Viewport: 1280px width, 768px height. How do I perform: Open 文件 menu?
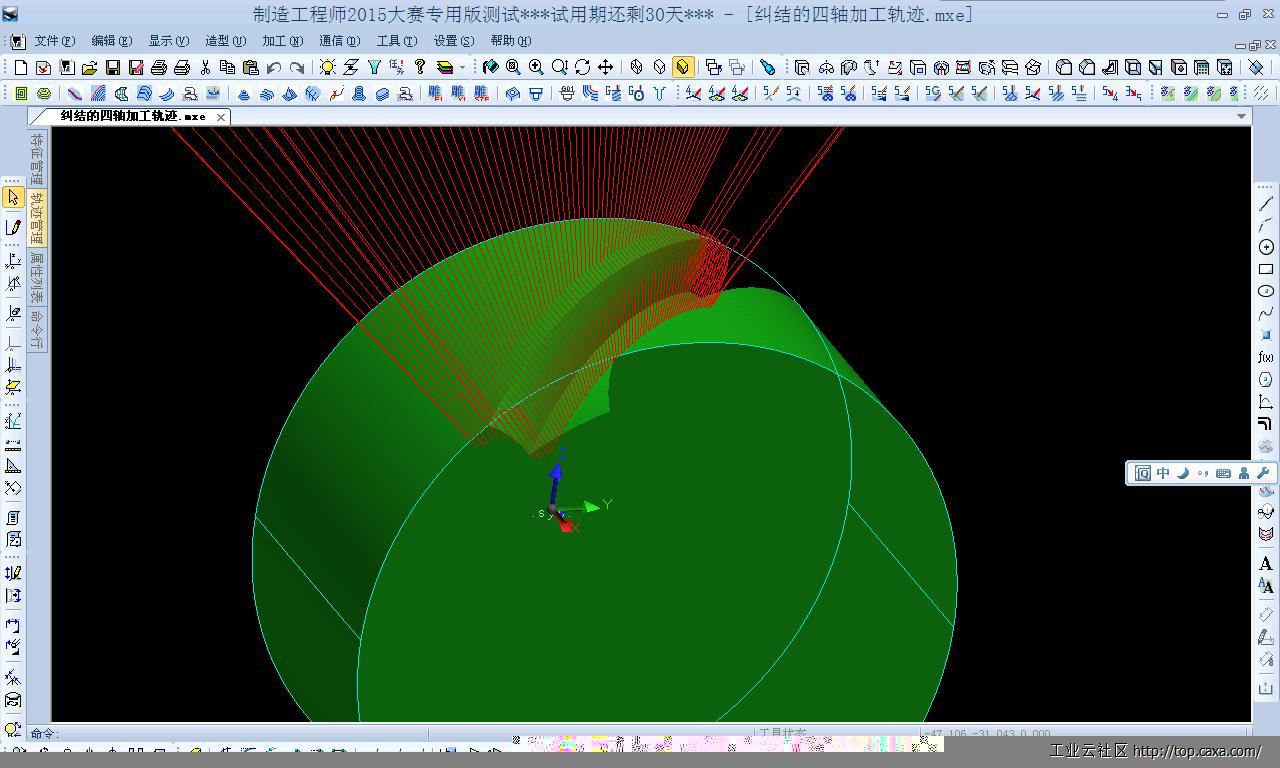point(54,41)
